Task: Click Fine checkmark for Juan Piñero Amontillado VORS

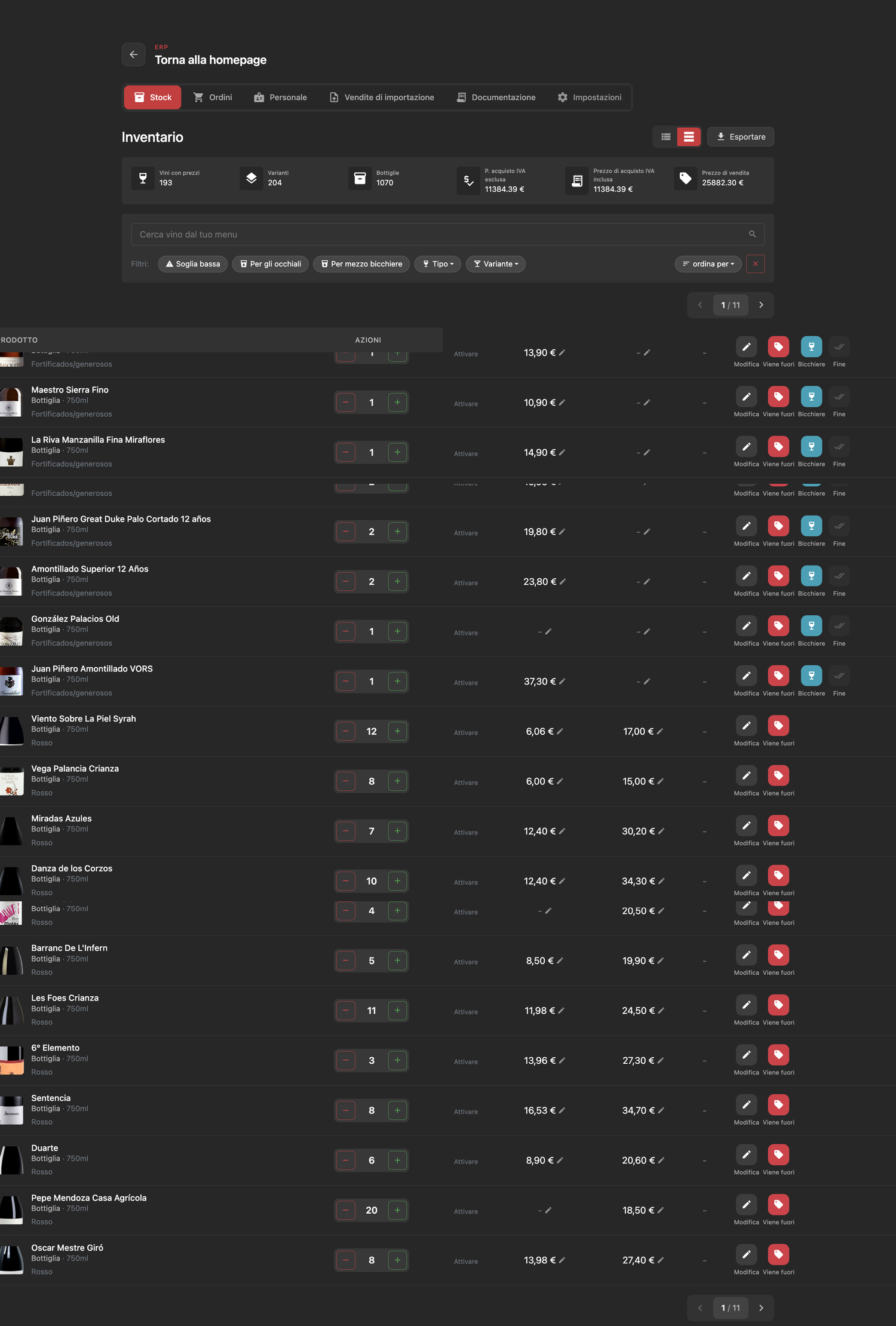Action: pos(839,676)
